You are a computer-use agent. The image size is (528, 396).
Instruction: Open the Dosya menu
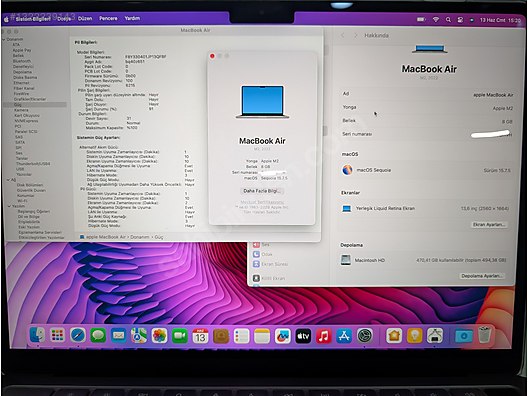[x=64, y=19]
